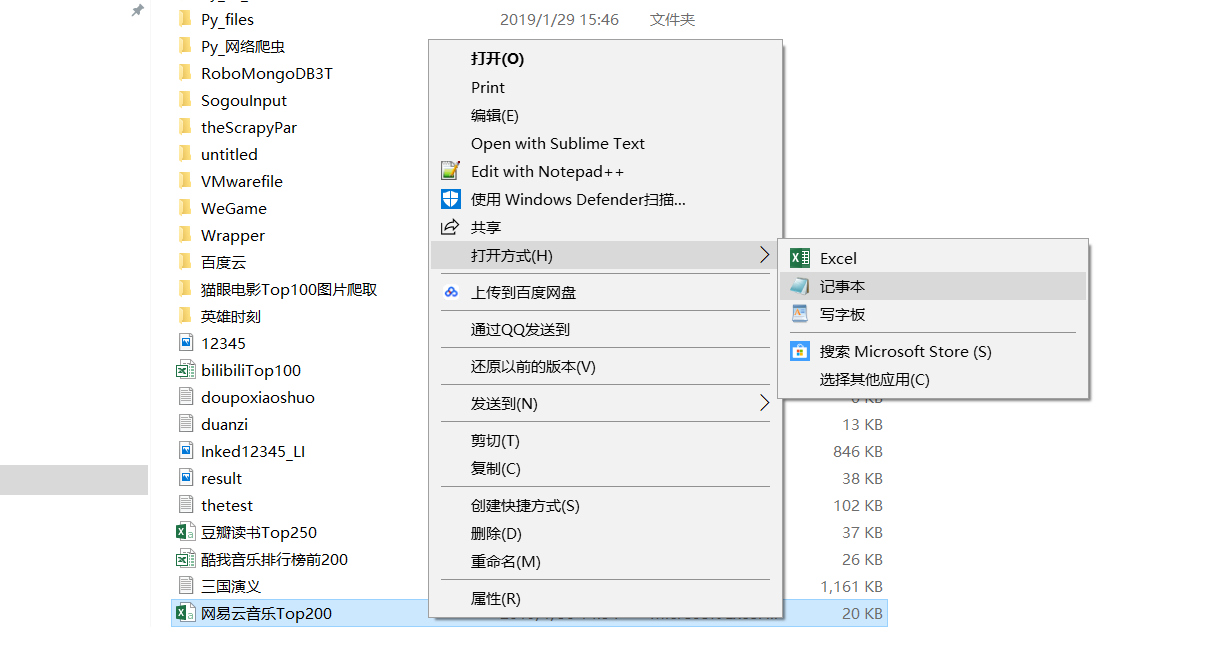Expand the 打开方式(H) submenu arrow
The height and width of the screenshot is (650, 1232).
coord(765,255)
